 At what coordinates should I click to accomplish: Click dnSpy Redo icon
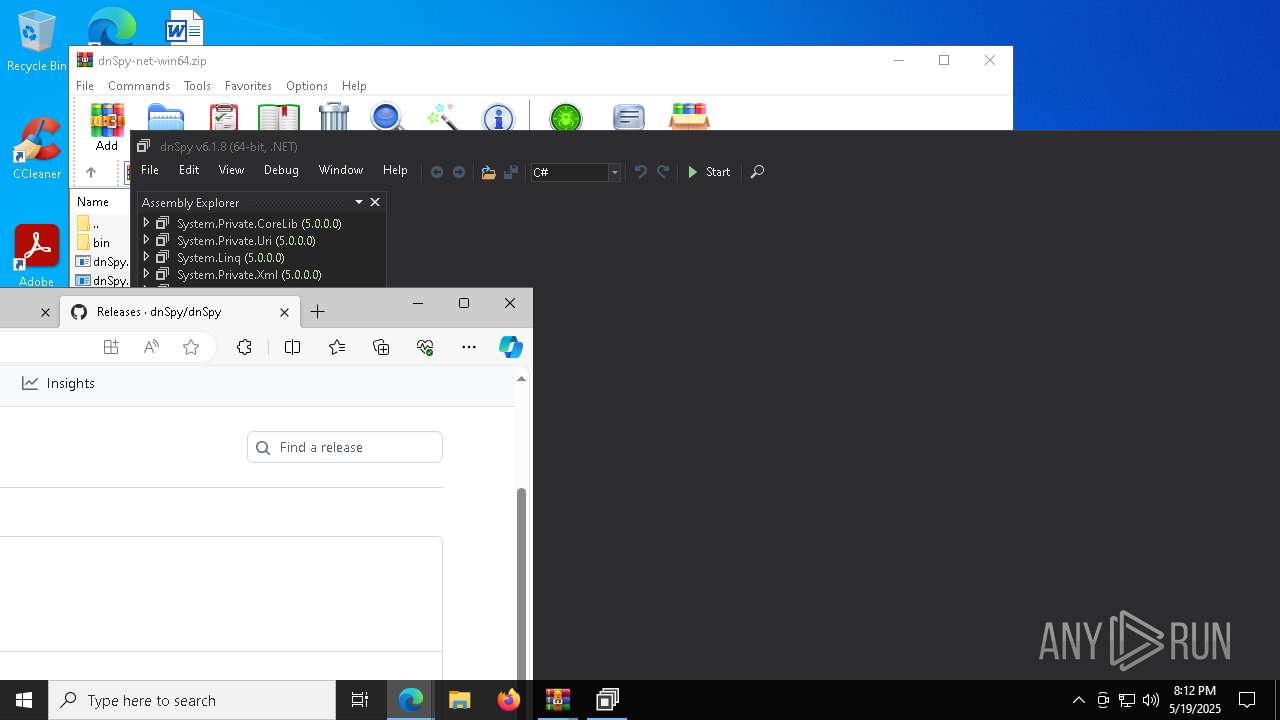point(663,172)
